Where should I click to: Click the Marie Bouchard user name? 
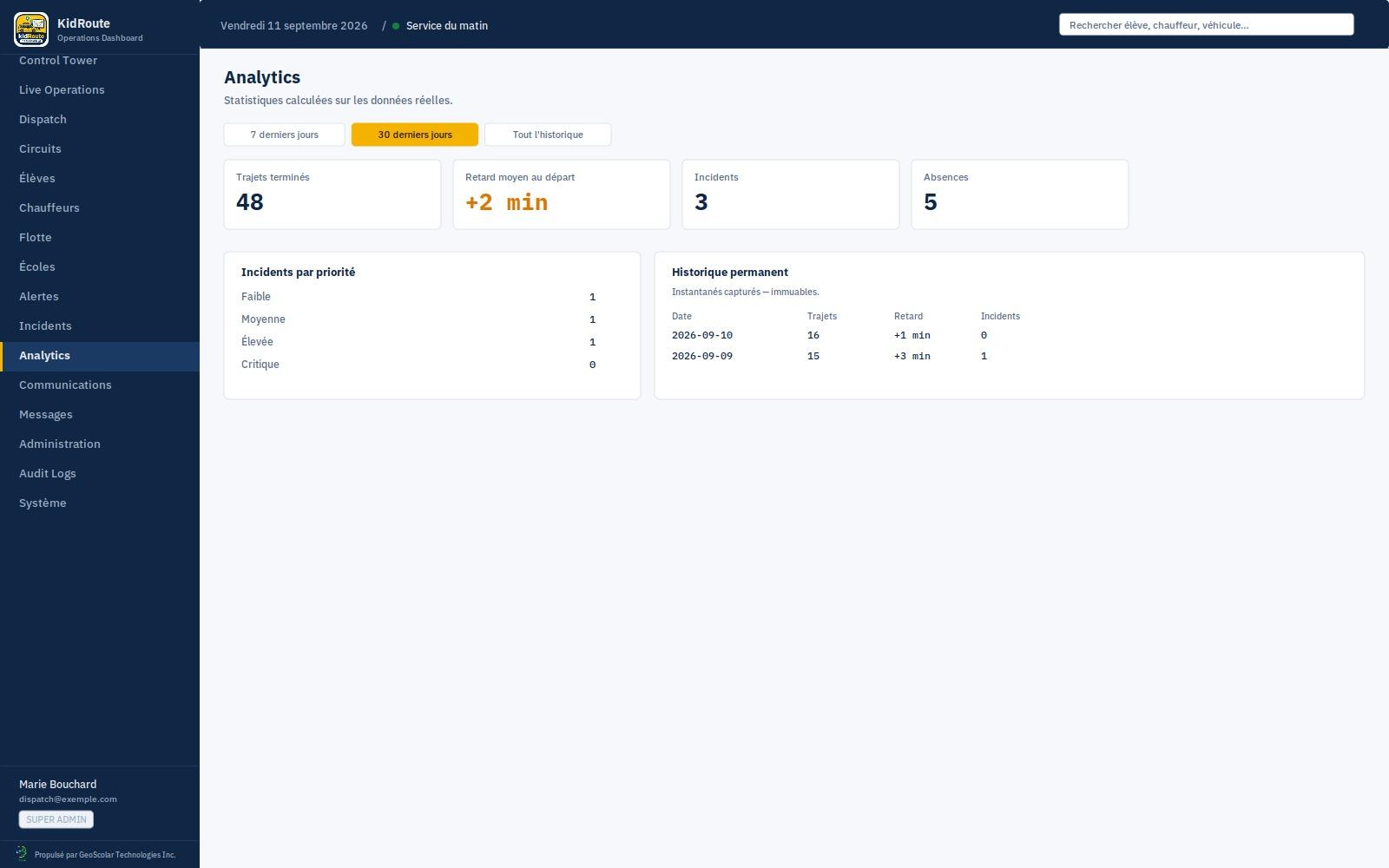[x=58, y=785]
